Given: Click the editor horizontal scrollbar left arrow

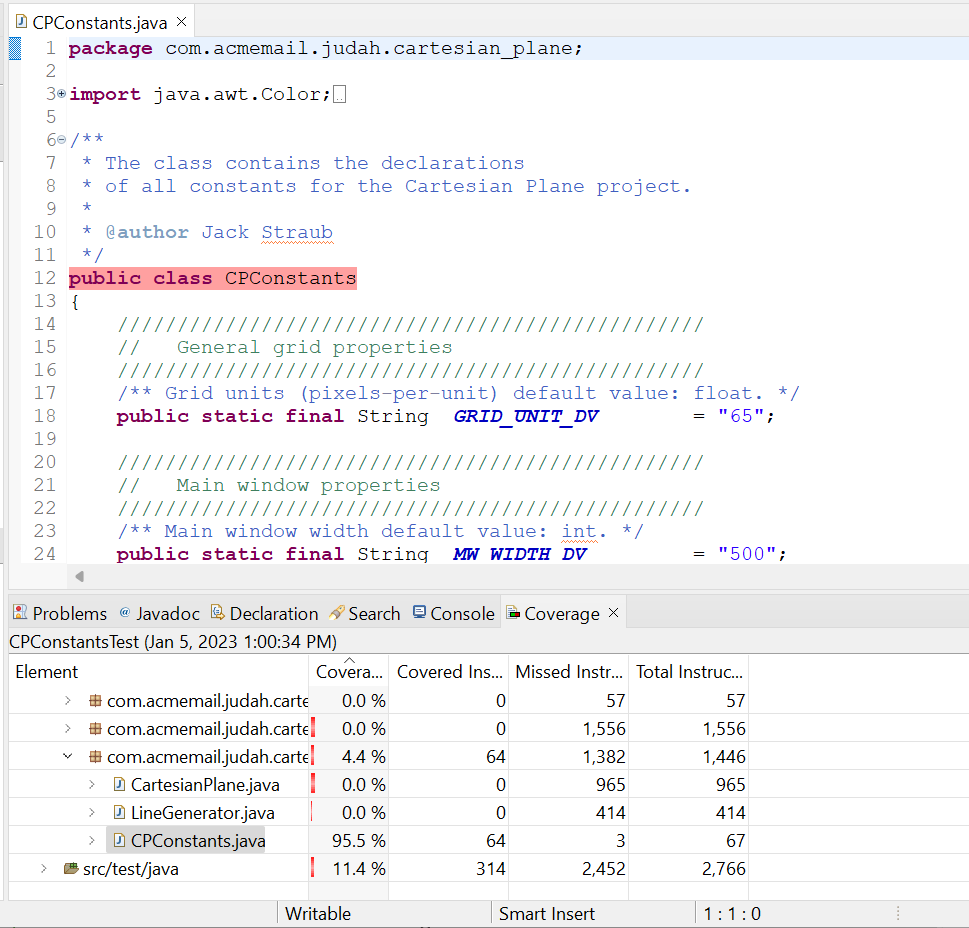Looking at the screenshot, I should (x=79, y=576).
